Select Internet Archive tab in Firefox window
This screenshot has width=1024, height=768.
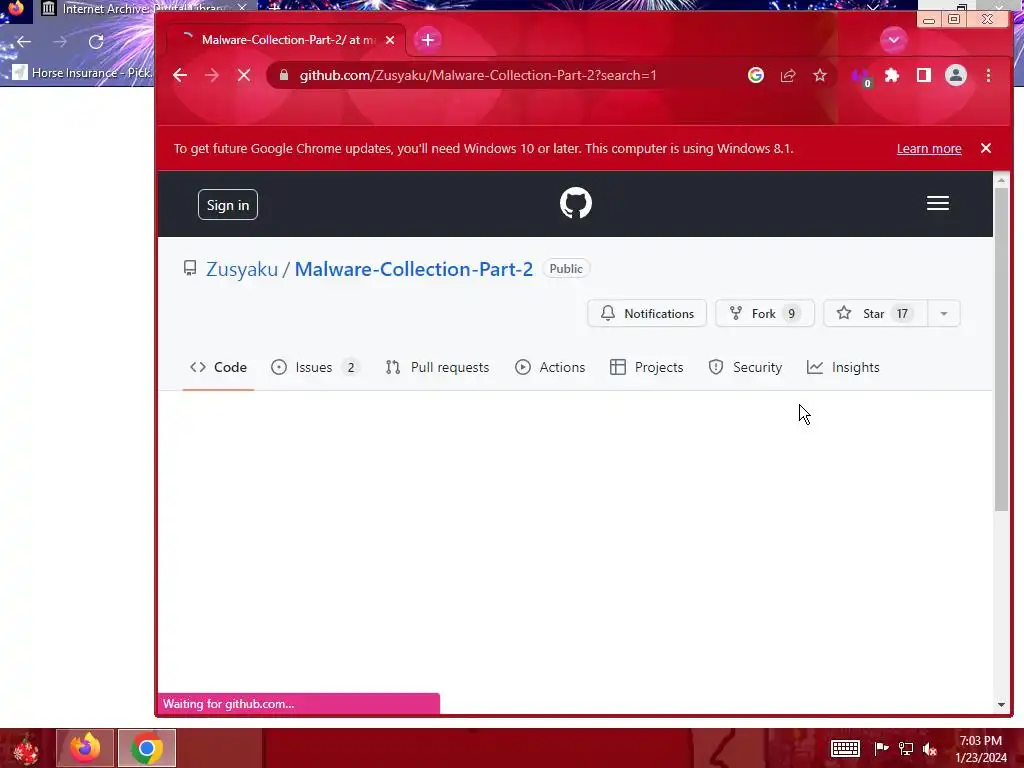point(140,9)
